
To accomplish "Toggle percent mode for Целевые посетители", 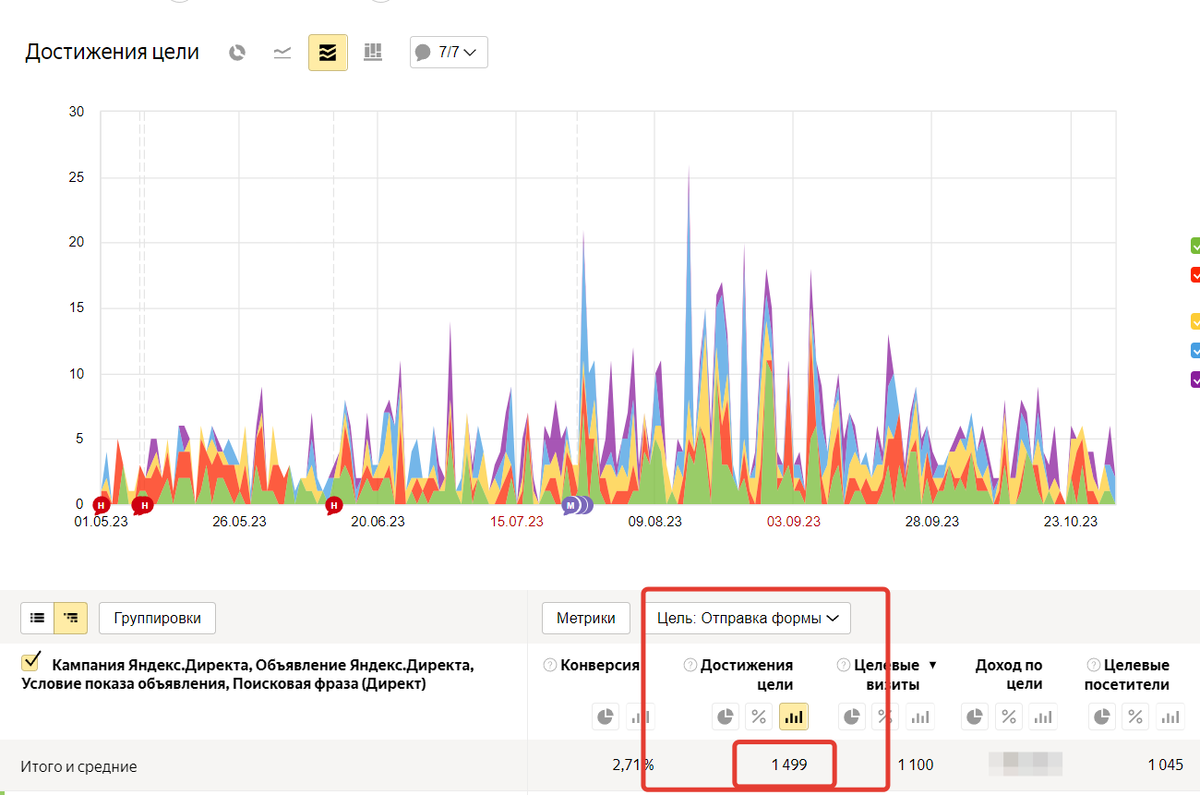I will 1135,716.
